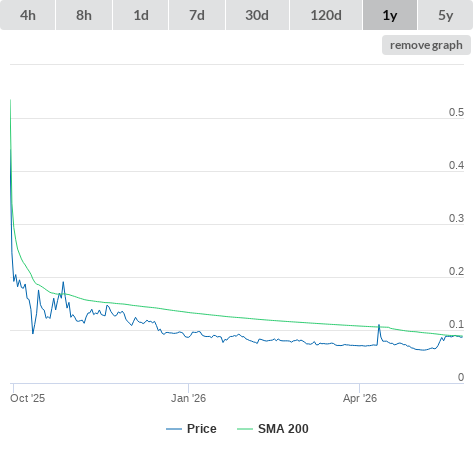Click the 0.5 y-axis label

(x=456, y=112)
